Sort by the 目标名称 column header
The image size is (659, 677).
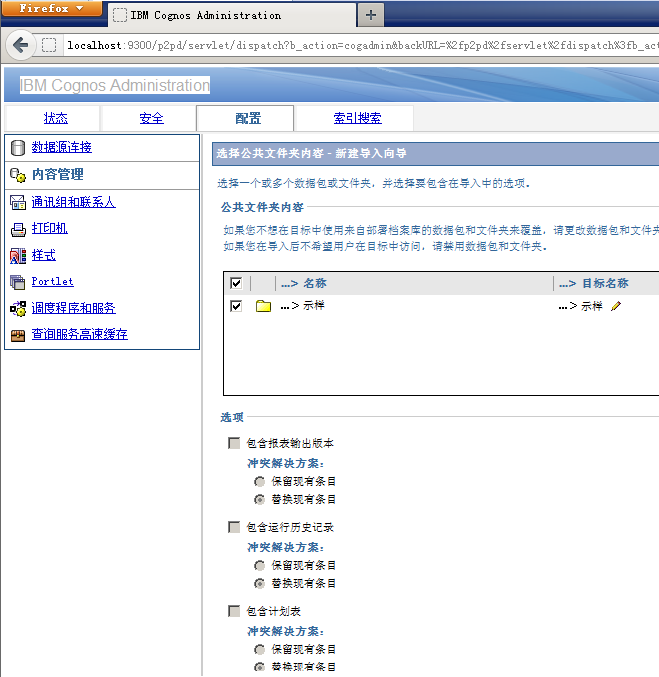[x=605, y=283]
